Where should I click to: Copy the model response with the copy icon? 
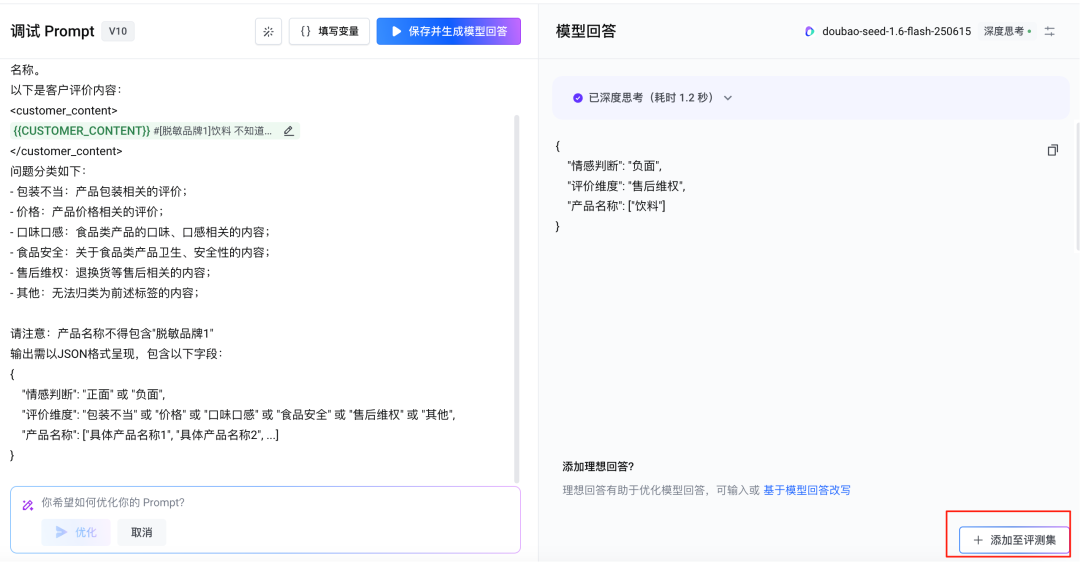1052,150
